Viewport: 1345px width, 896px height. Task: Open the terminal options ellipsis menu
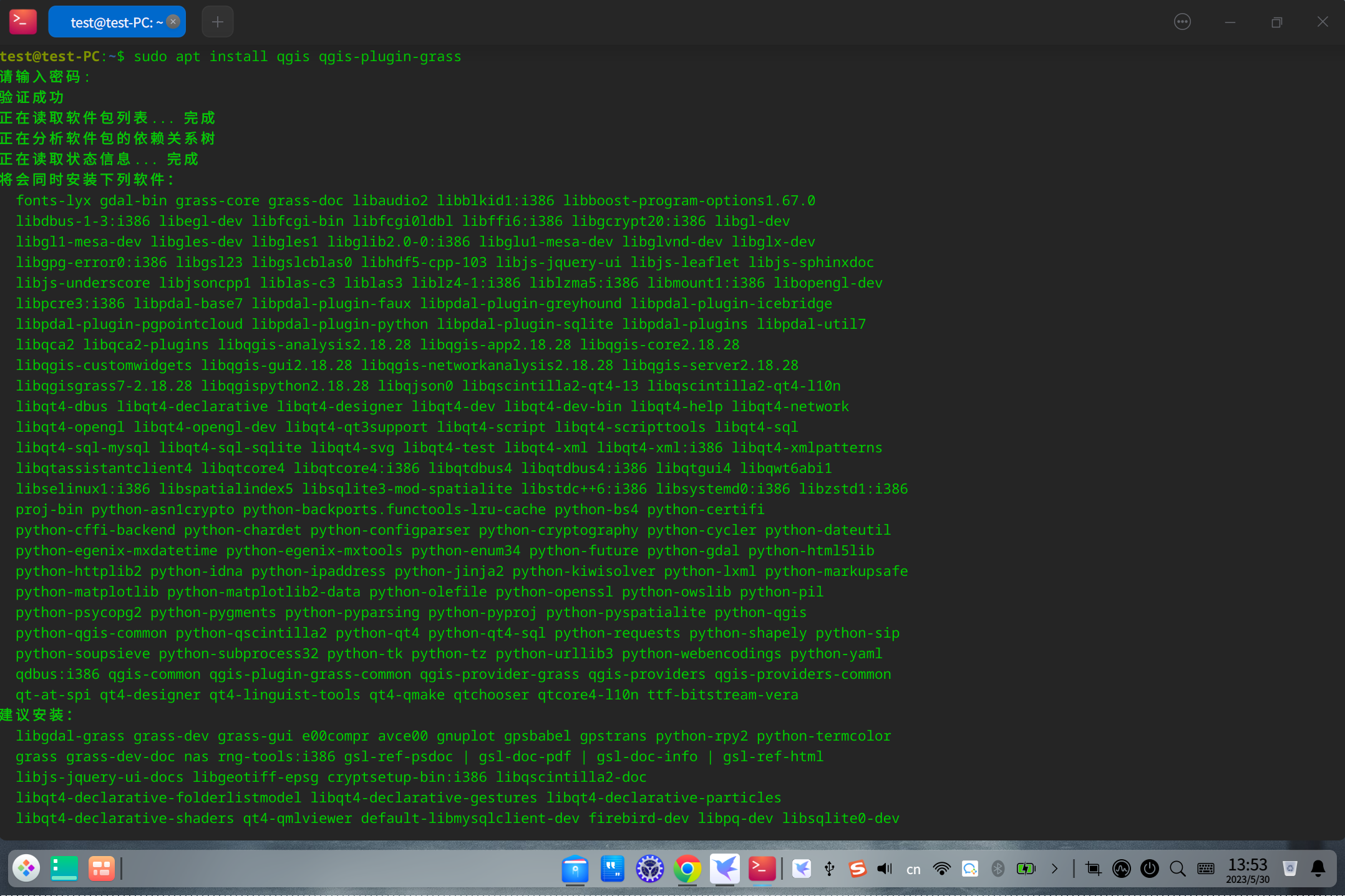(x=1182, y=21)
